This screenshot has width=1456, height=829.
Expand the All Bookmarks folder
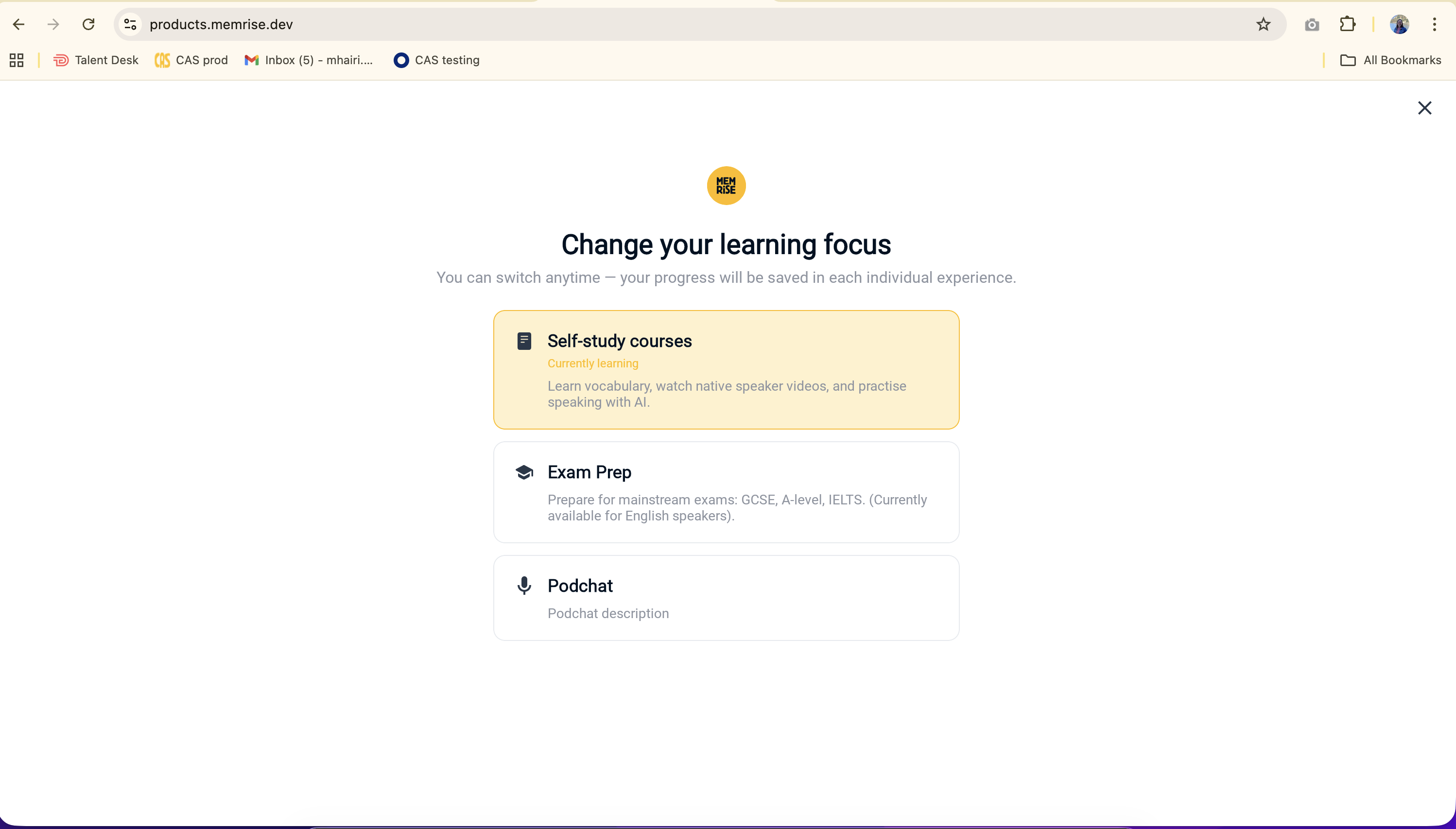[1390, 60]
